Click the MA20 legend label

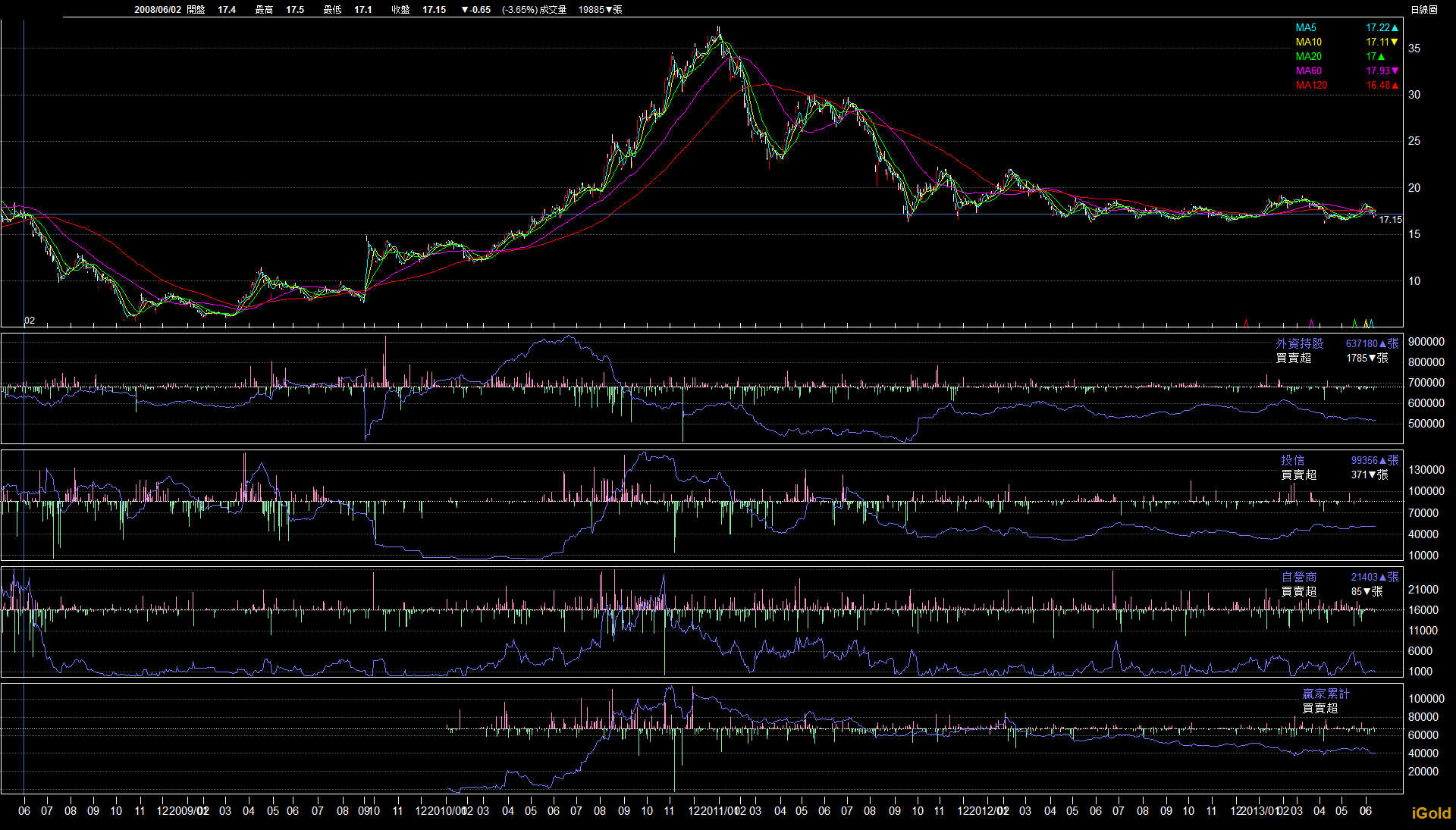[1308, 56]
